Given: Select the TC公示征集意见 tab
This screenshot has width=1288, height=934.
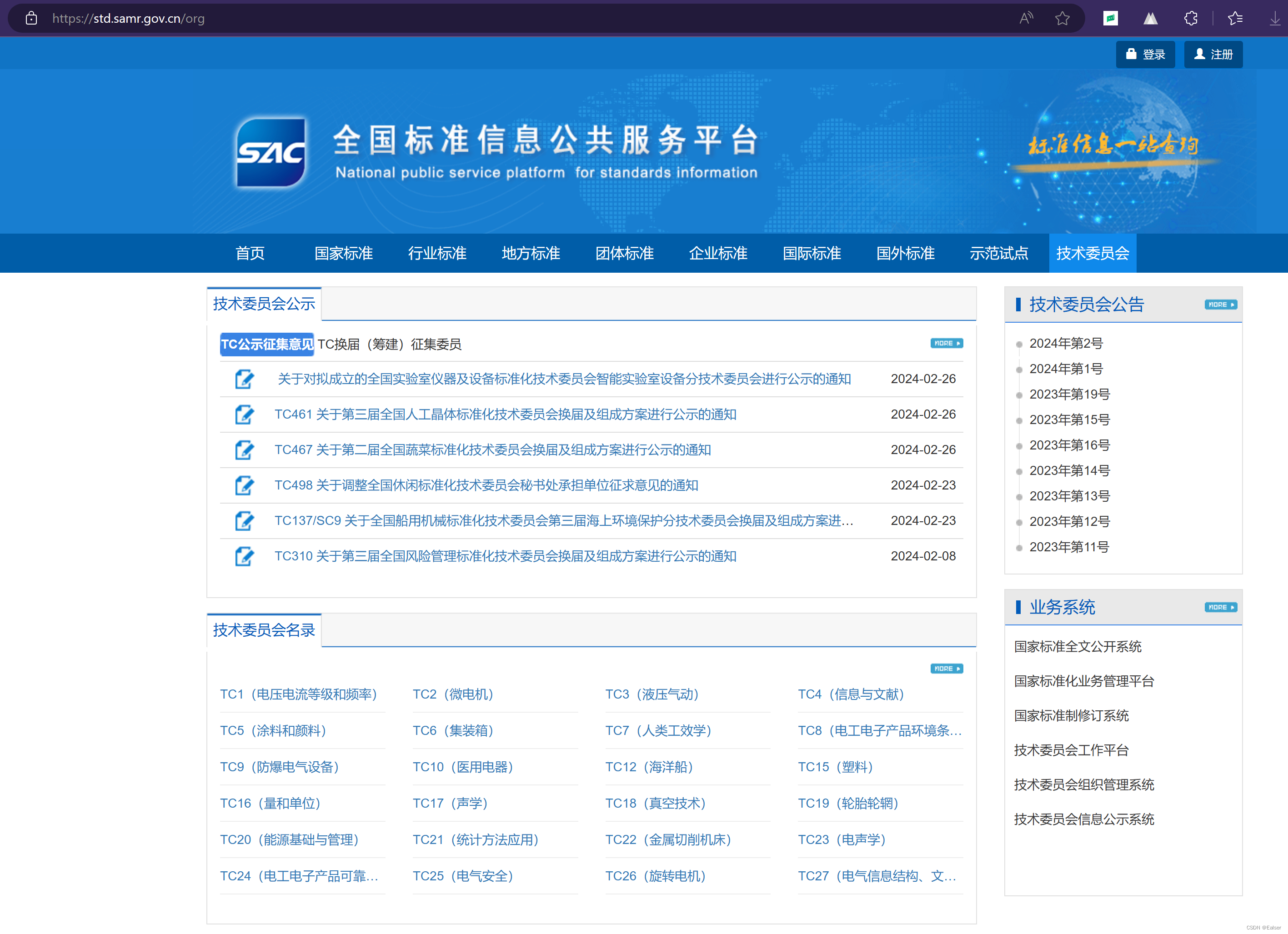Looking at the screenshot, I should click(266, 345).
